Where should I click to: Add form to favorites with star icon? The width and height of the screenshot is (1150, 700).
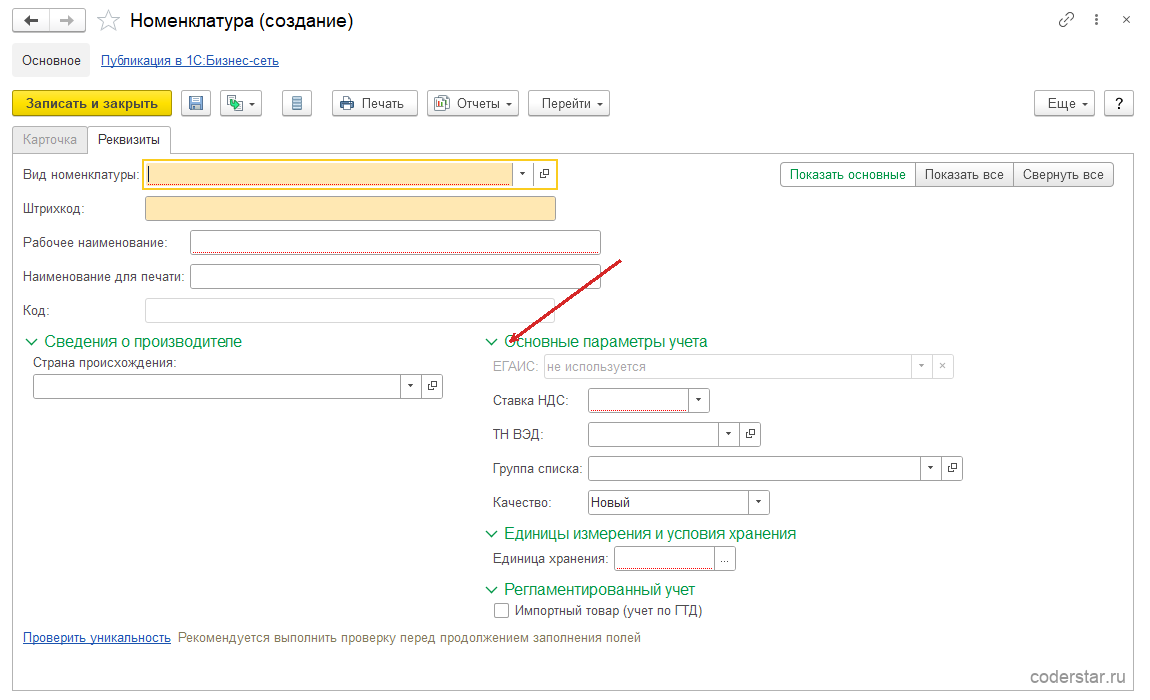click(x=109, y=21)
